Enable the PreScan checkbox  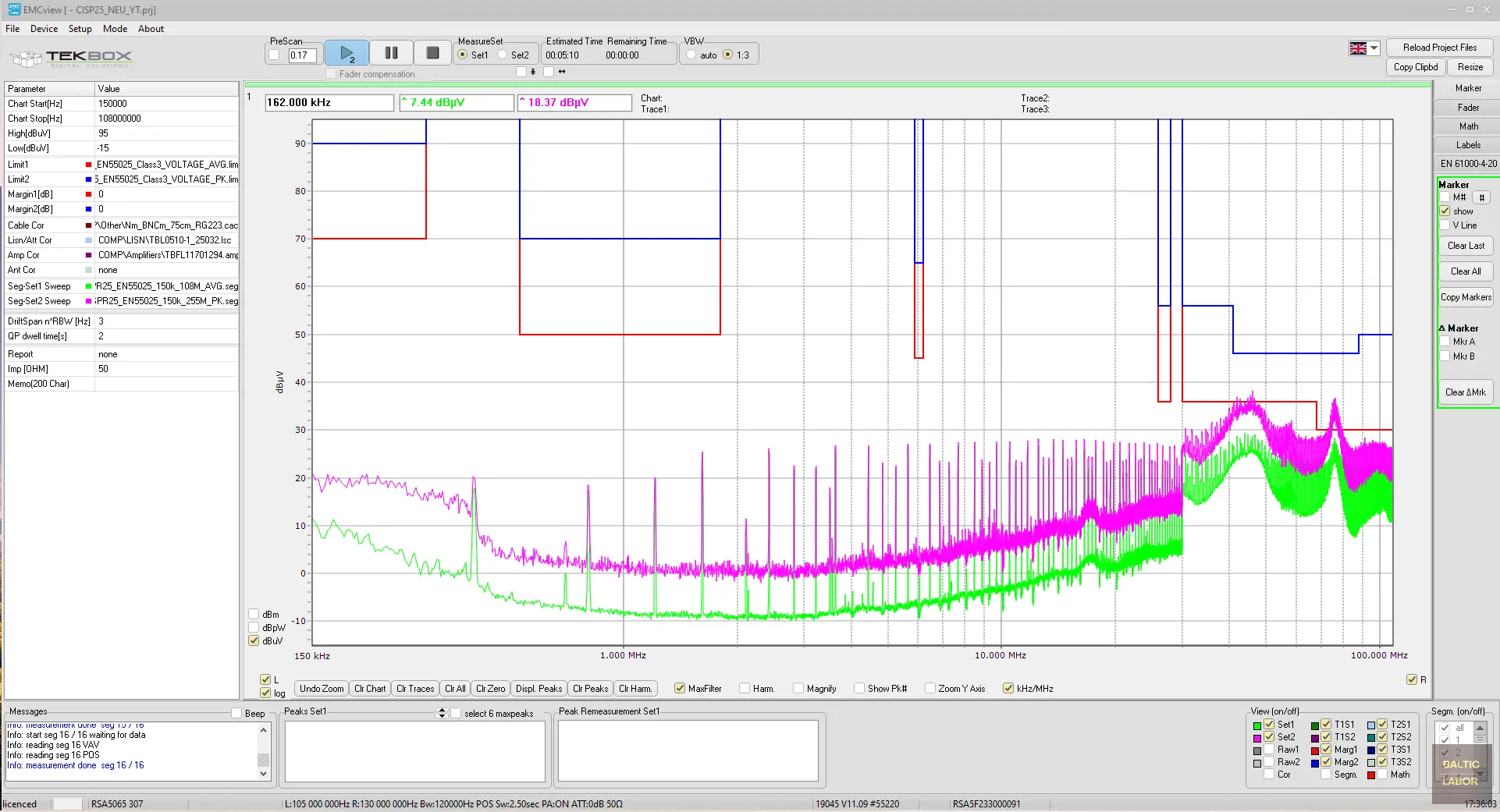(274, 55)
